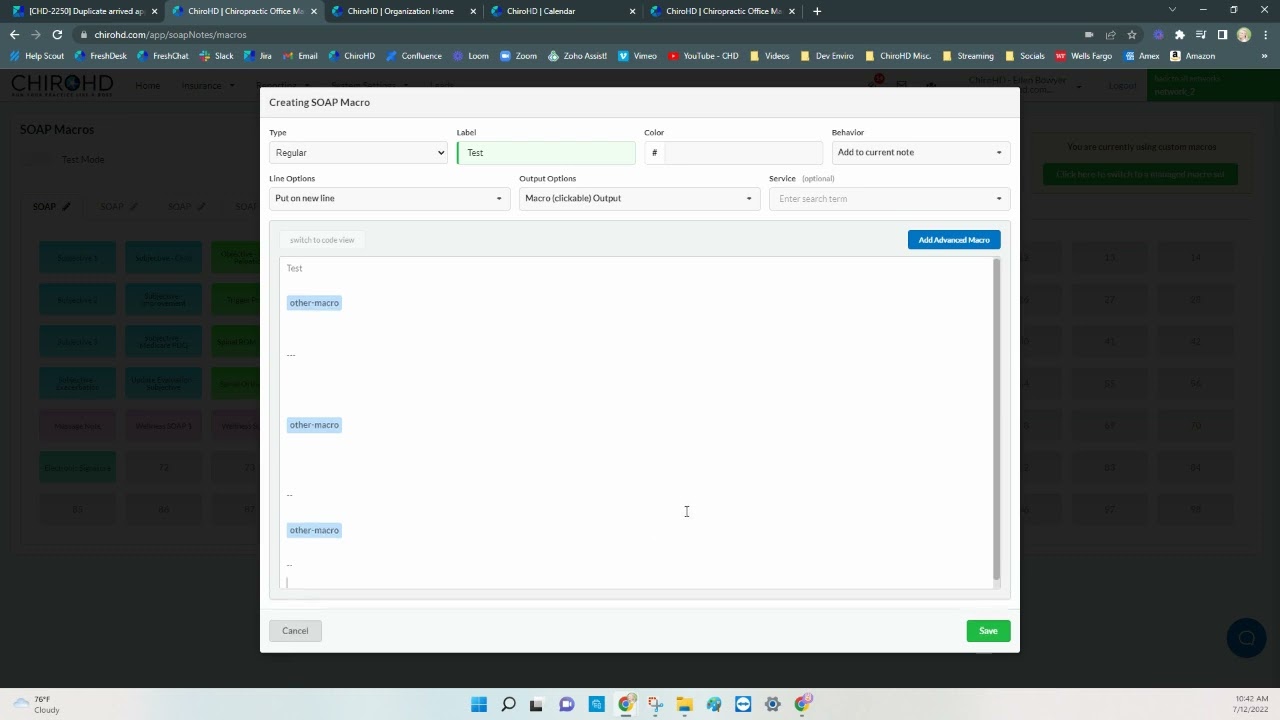Image resolution: width=1280 pixels, height=720 pixels.
Task: Open the Amex bookmark
Action: [1141, 56]
